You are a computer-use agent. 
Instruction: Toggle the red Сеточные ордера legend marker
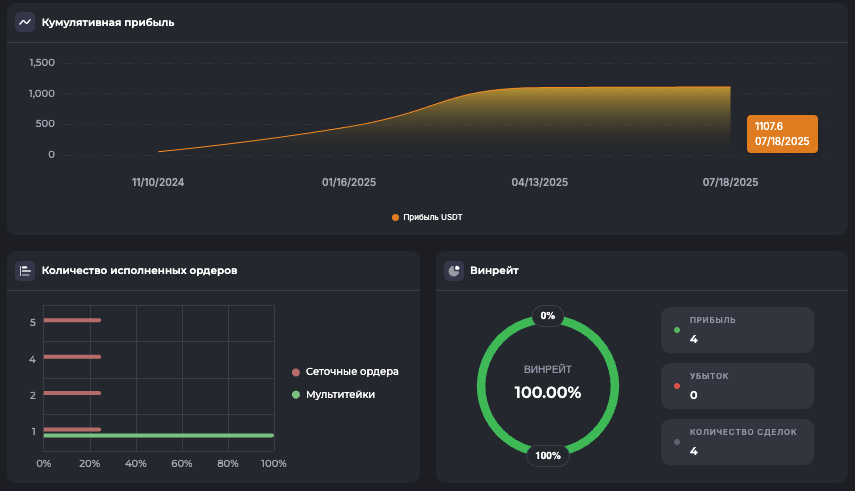pos(296,372)
